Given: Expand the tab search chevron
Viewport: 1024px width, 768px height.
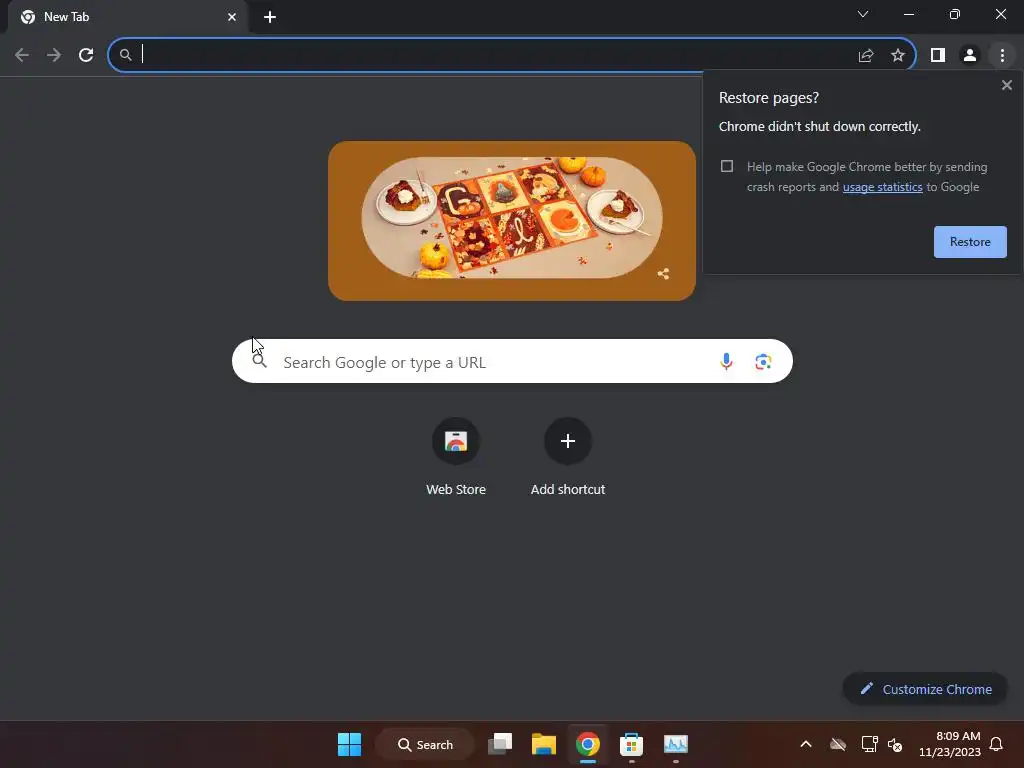Looking at the screenshot, I should [x=863, y=14].
